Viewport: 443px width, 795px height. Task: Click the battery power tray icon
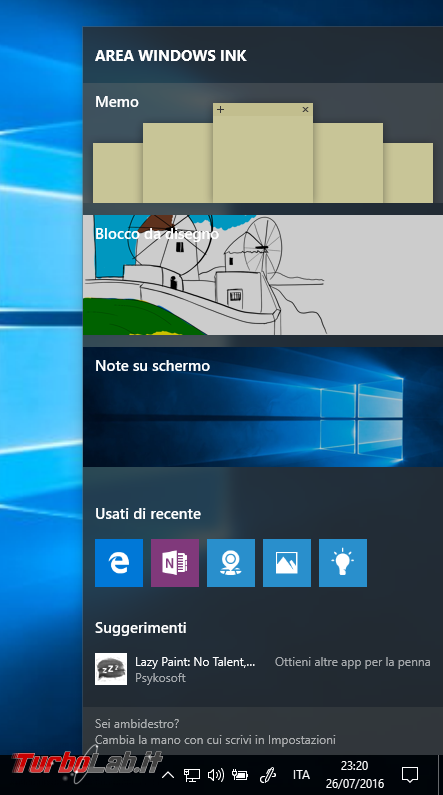240,775
